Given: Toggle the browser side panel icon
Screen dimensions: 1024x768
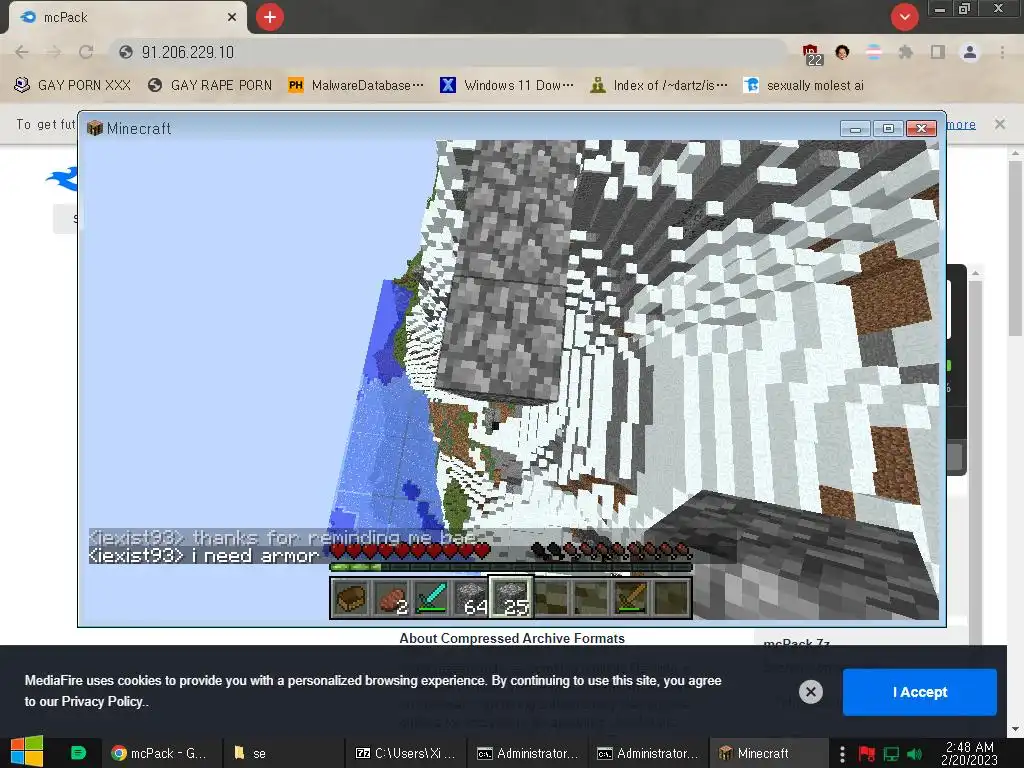Looking at the screenshot, I should [x=938, y=52].
